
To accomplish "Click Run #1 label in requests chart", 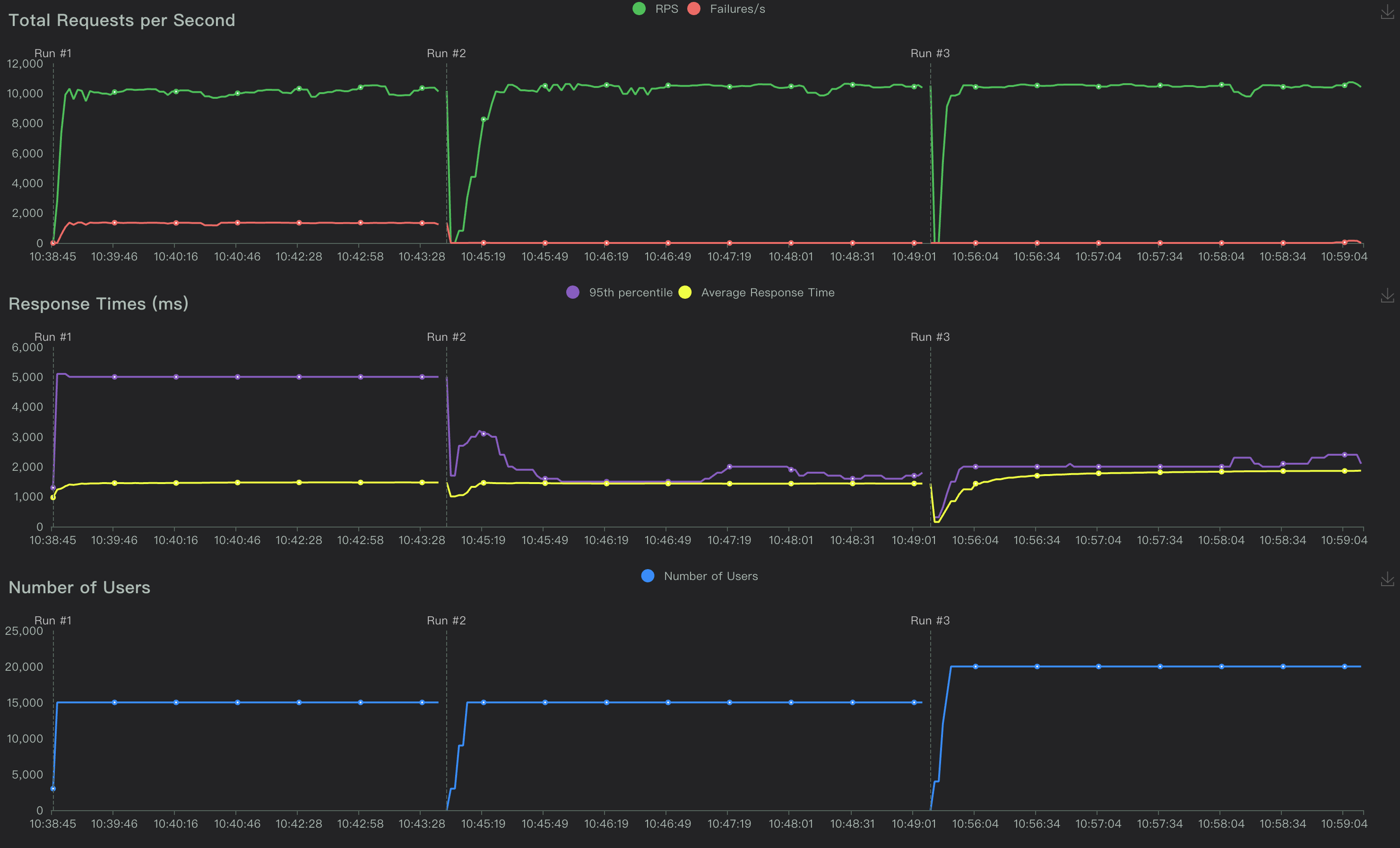I will pyautogui.click(x=53, y=53).
